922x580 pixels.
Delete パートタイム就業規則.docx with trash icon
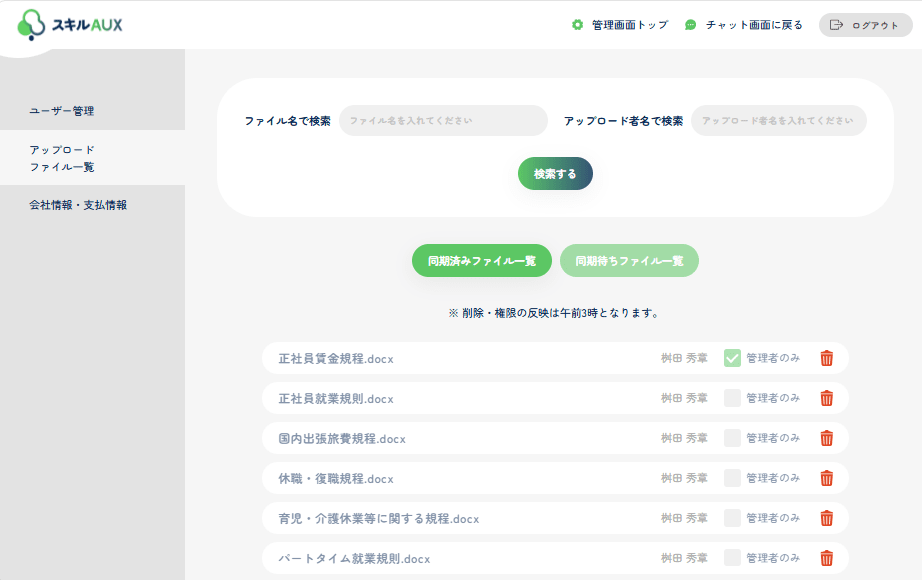click(827, 558)
